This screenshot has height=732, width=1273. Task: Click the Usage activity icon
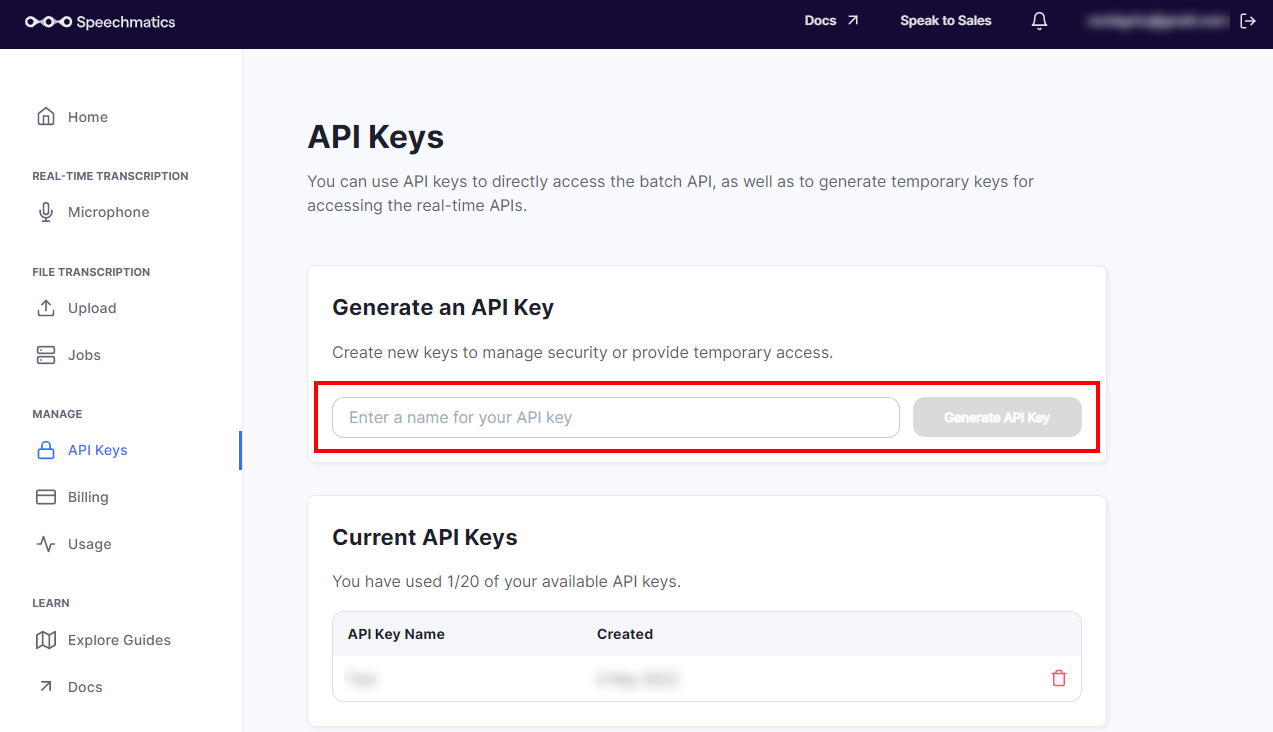[46, 544]
